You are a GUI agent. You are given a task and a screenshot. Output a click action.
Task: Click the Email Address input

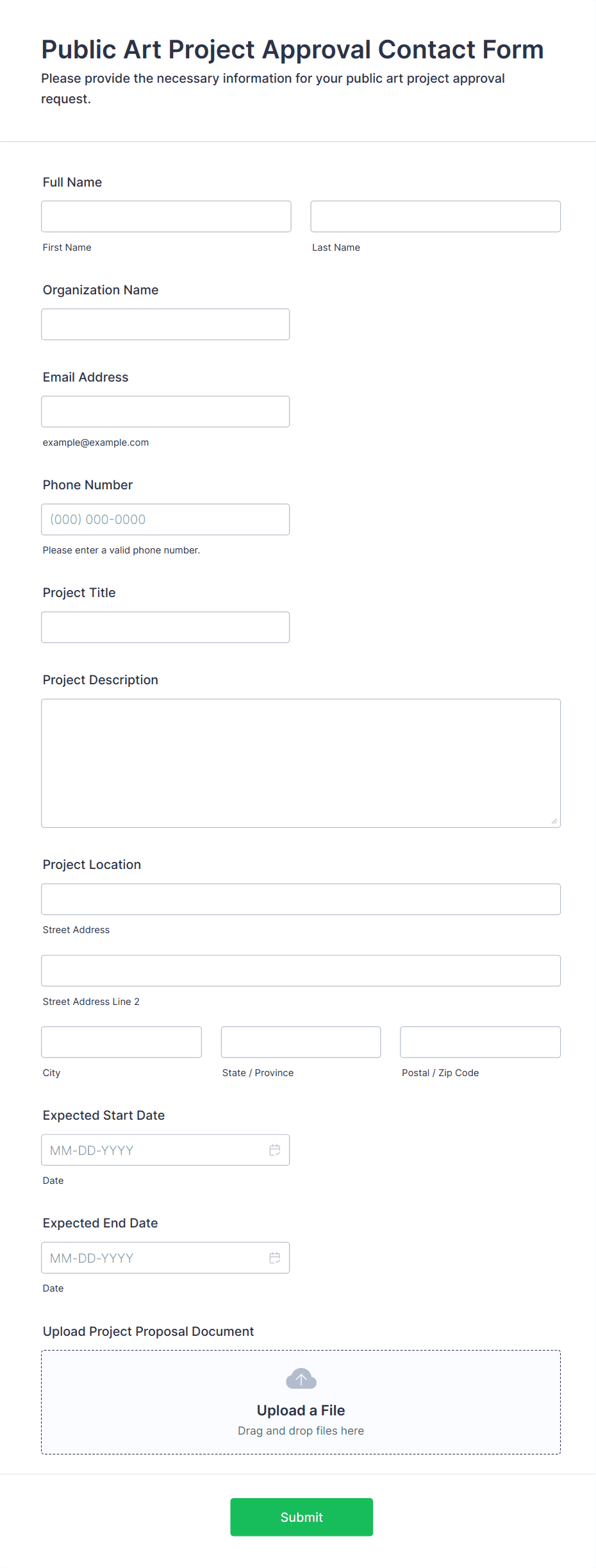click(x=165, y=411)
